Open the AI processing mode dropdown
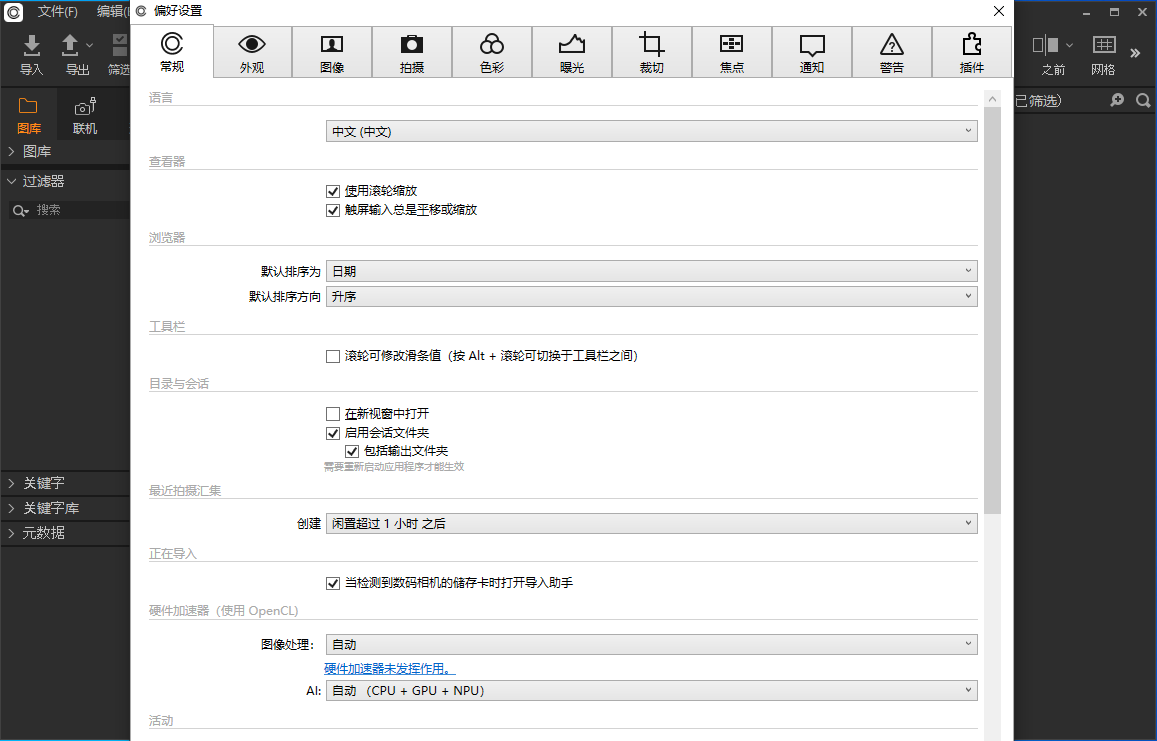The height and width of the screenshot is (741, 1157). point(651,690)
